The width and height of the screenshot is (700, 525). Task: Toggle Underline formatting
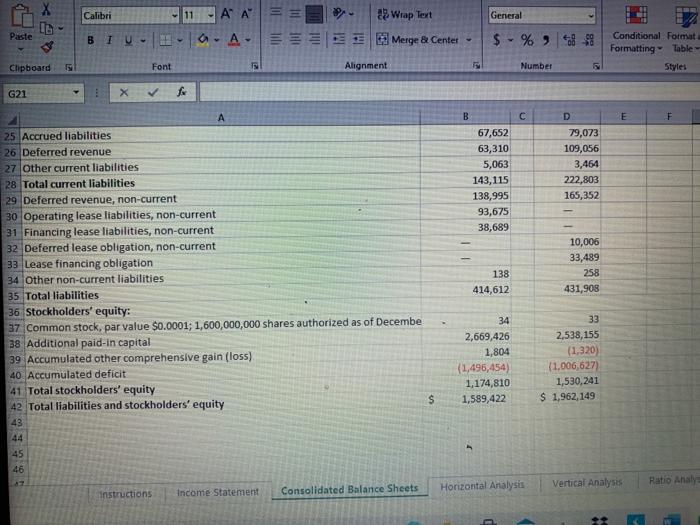(x=129, y=41)
